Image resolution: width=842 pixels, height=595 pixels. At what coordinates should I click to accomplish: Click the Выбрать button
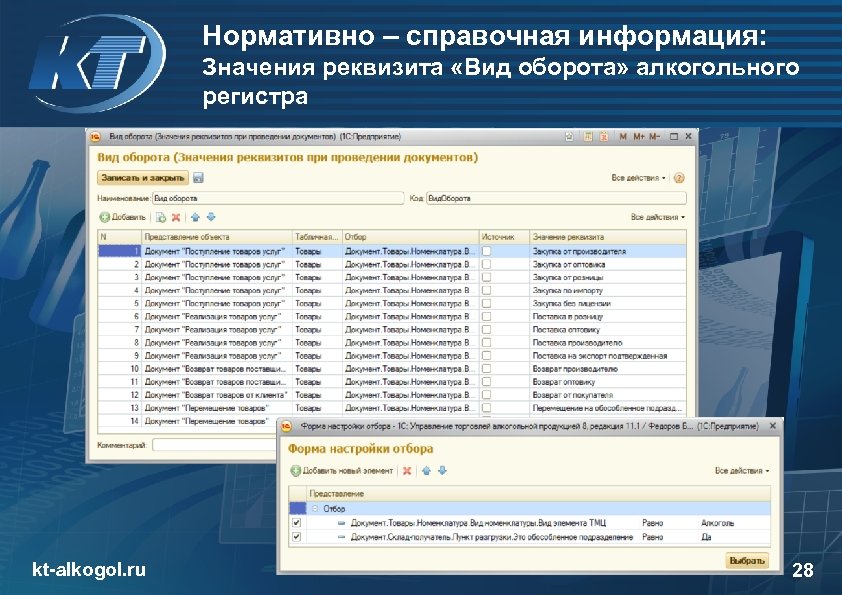point(746,561)
